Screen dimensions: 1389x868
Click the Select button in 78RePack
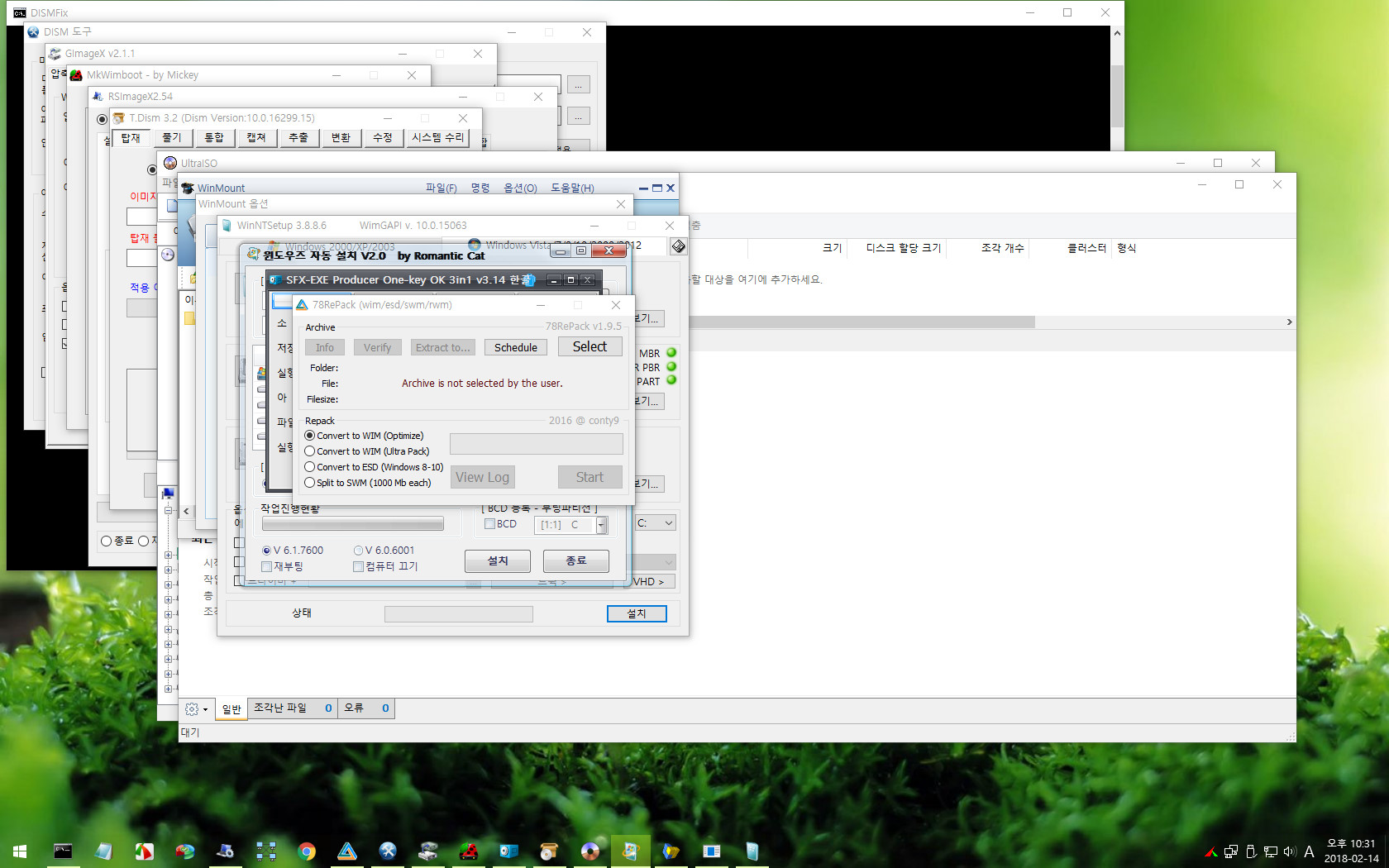(x=589, y=347)
